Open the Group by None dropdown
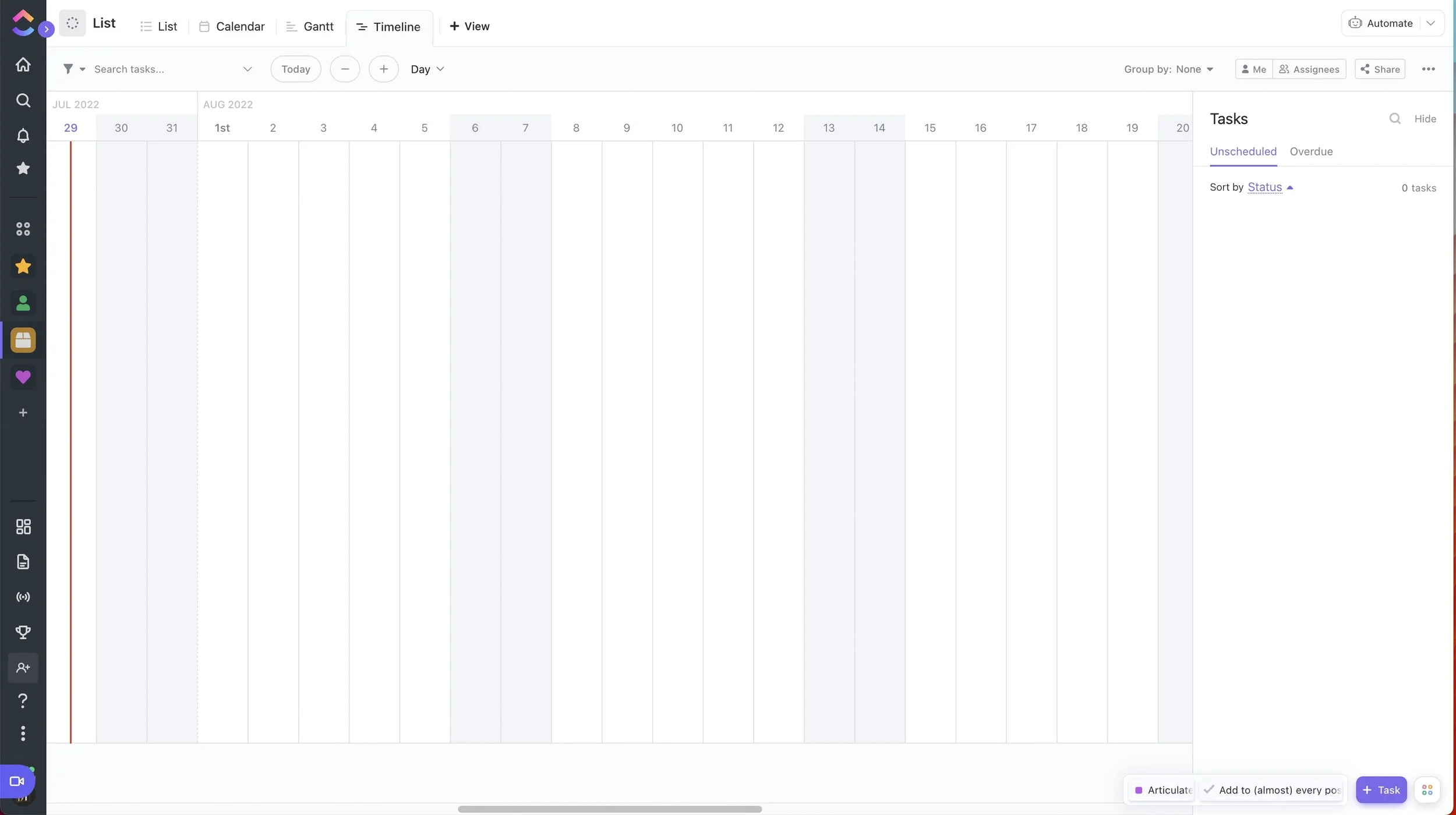This screenshot has width=1456, height=815. pyautogui.click(x=1168, y=69)
